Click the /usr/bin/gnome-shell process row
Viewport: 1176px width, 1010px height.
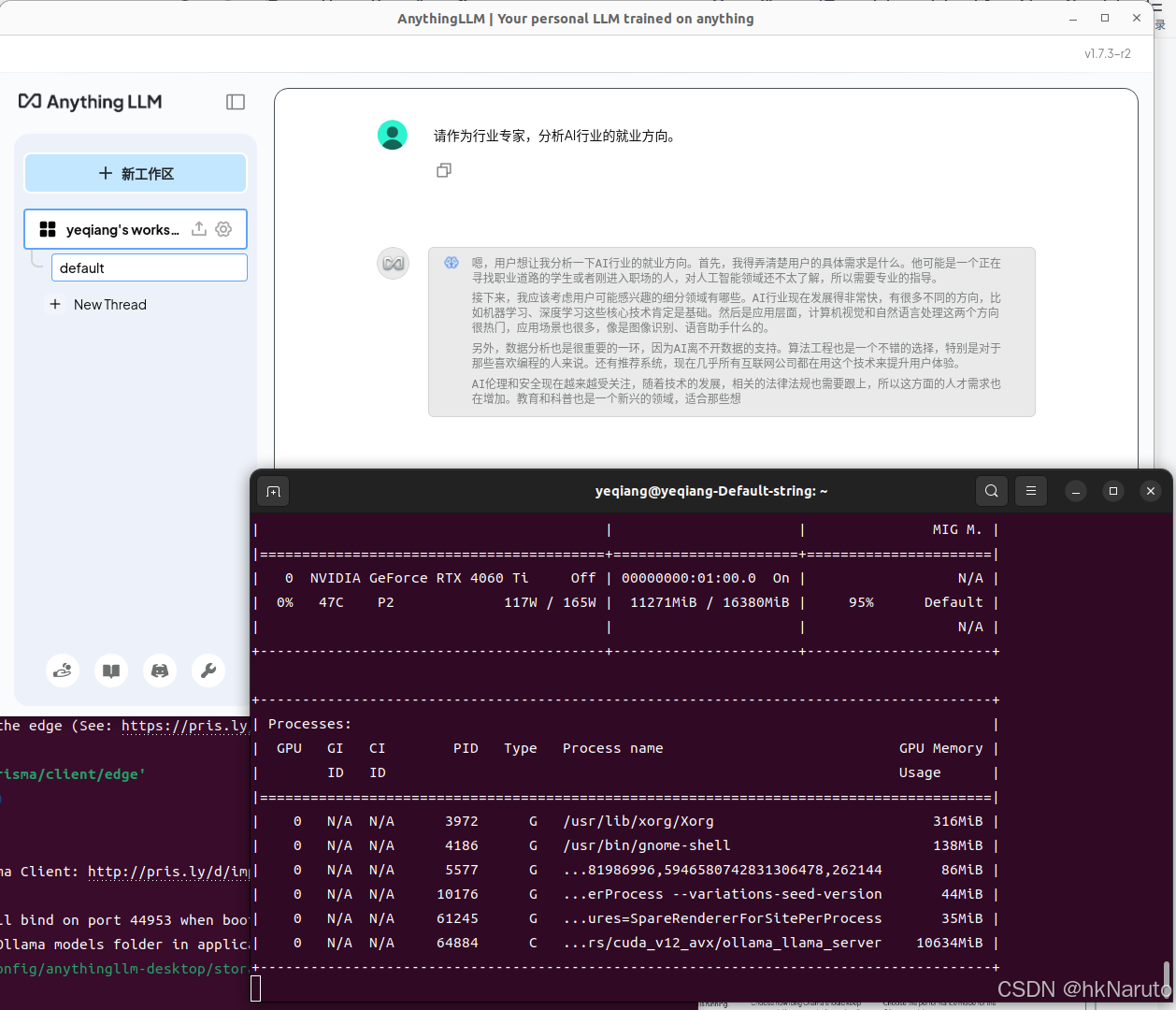pos(626,845)
